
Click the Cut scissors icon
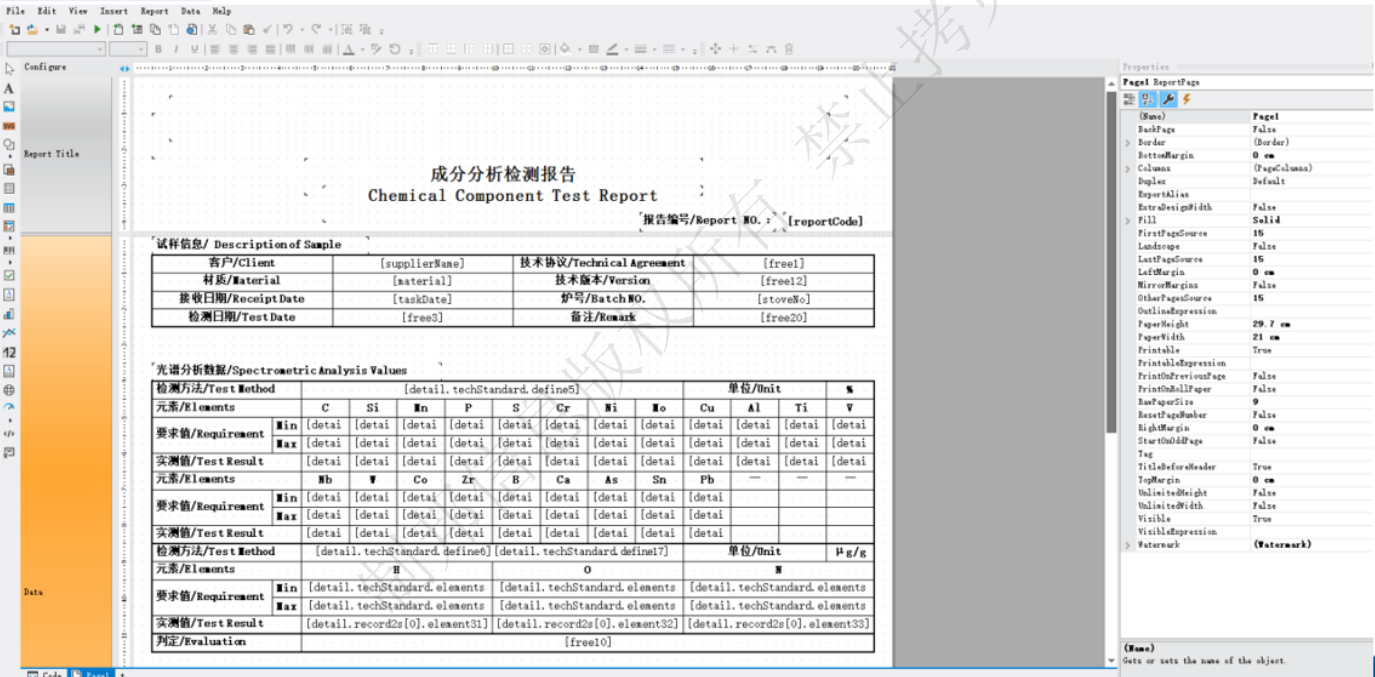[212, 30]
